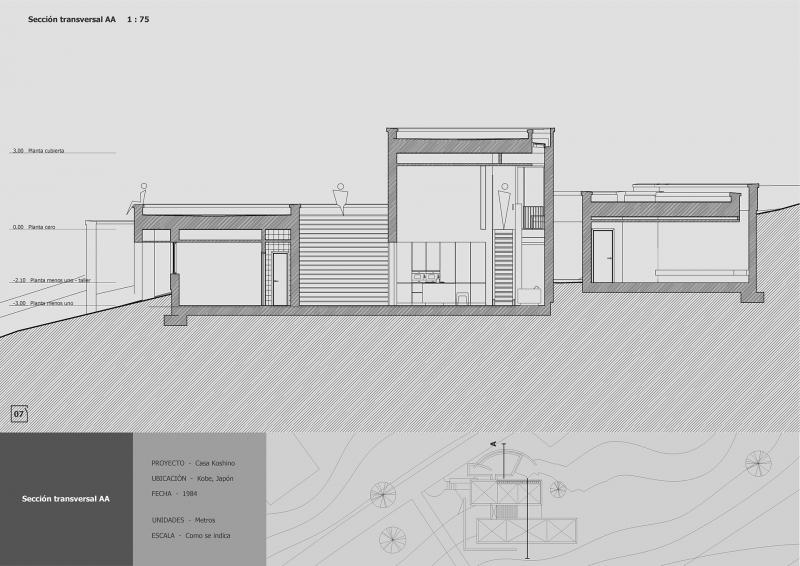Select the seated human figure on left roof
Viewport: 800px width, 566px height.
[x=138, y=199]
